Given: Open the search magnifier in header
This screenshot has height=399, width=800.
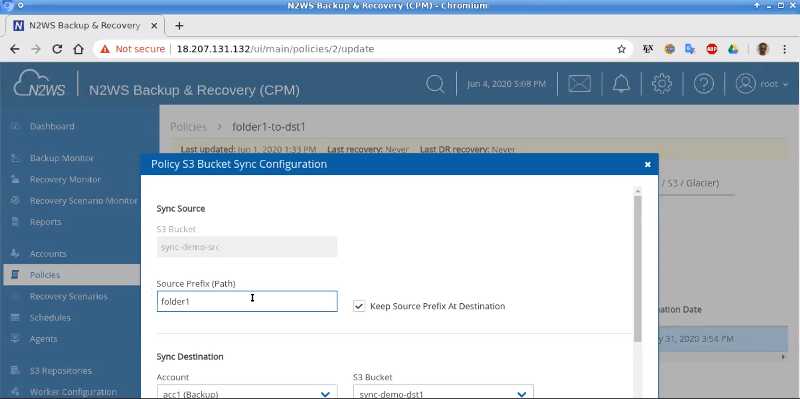Looking at the screenshot, I should (435, 84).
